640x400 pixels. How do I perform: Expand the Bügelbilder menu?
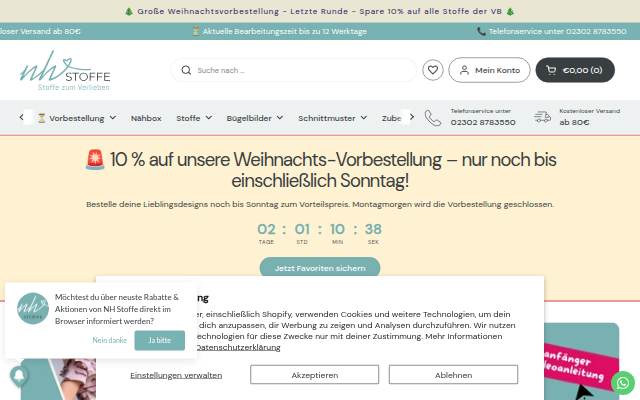pyautogui.click(x=255, y=118)
